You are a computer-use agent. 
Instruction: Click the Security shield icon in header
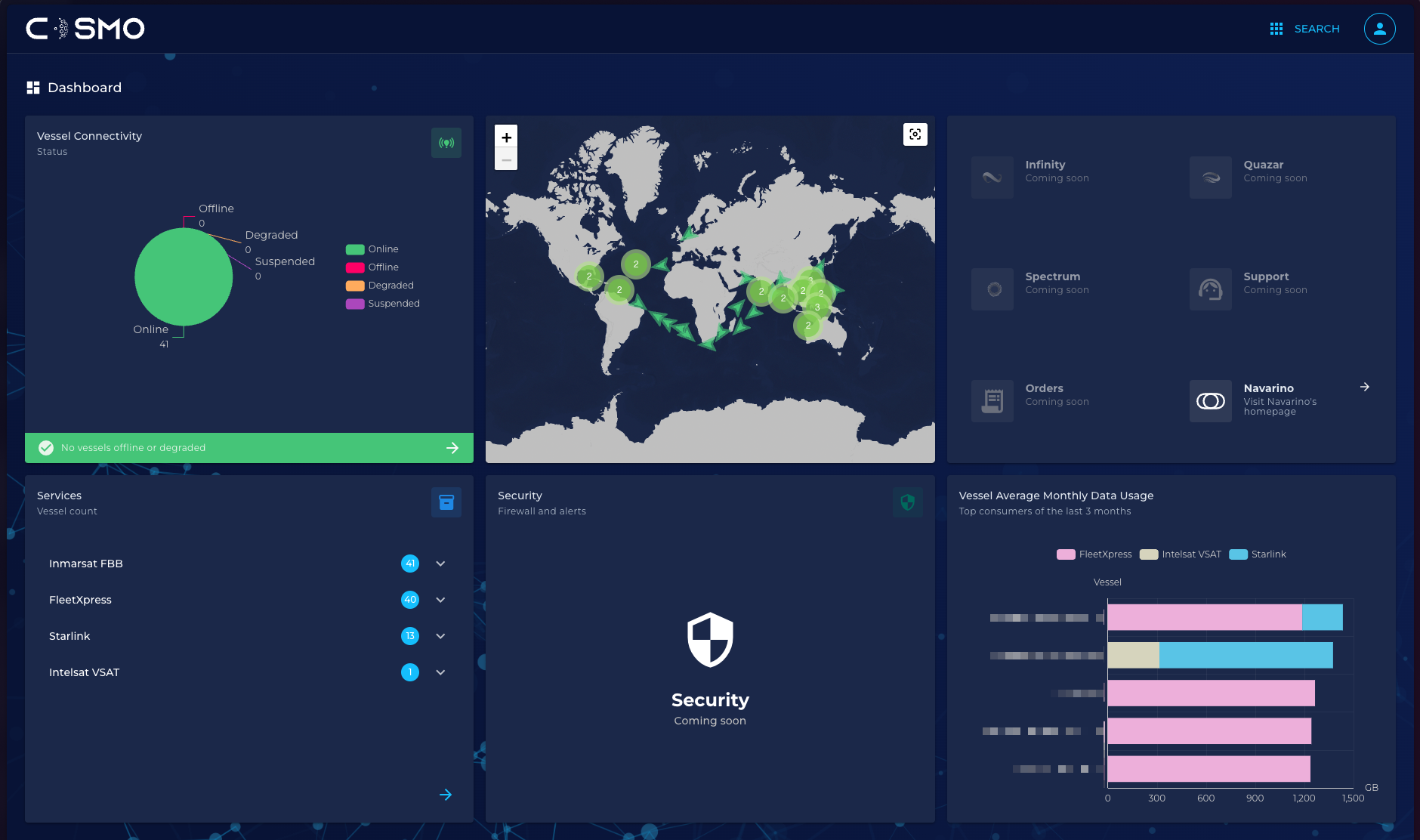click(907, 502)
